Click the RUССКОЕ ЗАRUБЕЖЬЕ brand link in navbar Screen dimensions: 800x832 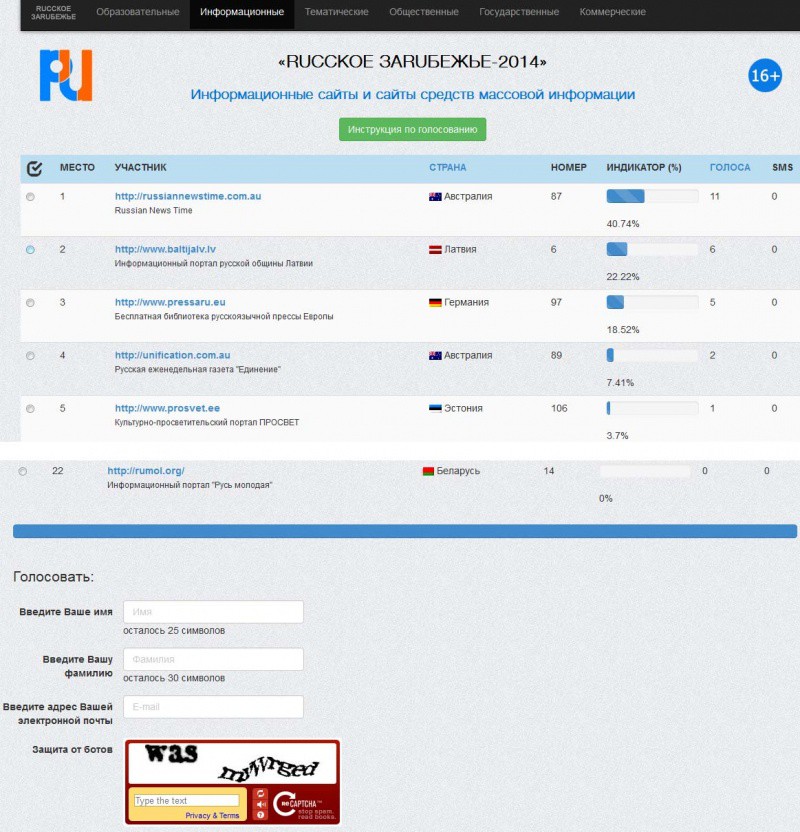point(53,13)
